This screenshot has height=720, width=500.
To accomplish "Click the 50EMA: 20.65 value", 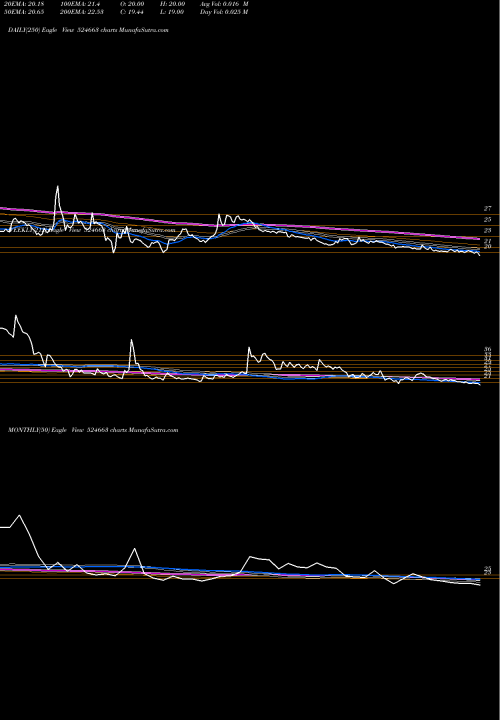I will [24, 12].
